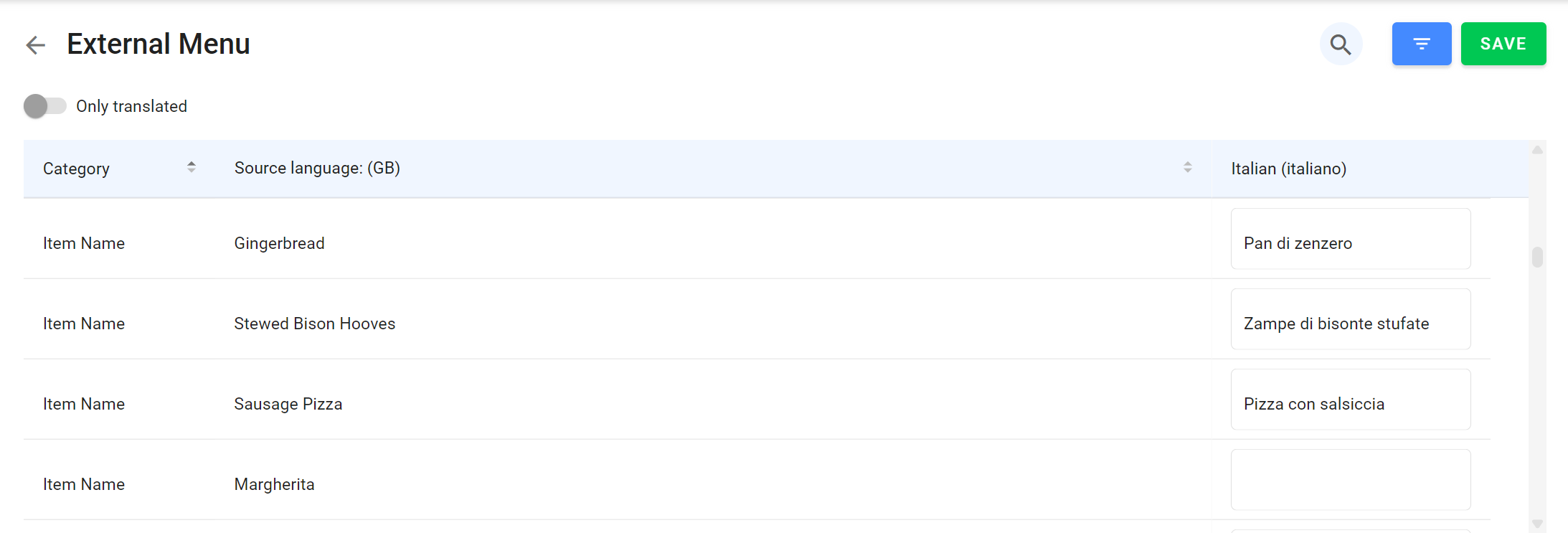
Task: Select the Sausage Pizza source text
Action: (x=288, y=405)
